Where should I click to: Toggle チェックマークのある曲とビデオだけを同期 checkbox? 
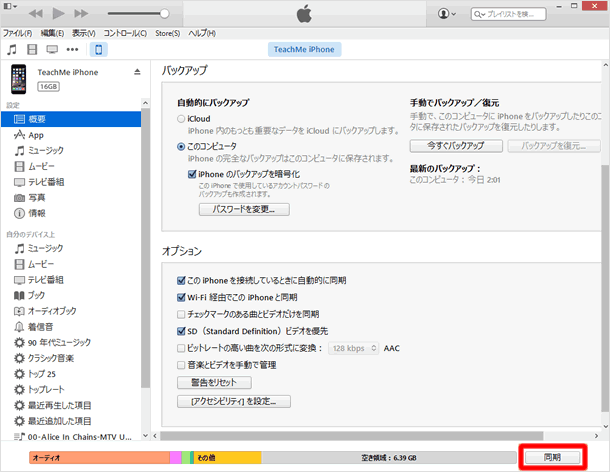(x=181, y=314)
